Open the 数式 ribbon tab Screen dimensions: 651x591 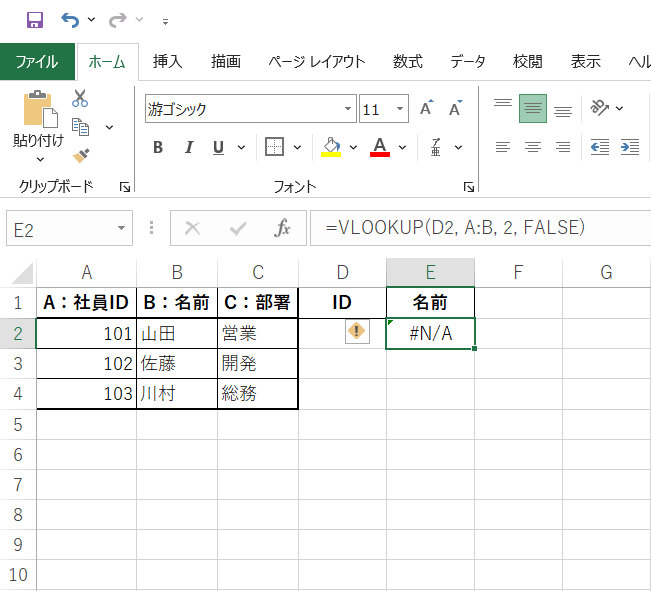407,61
